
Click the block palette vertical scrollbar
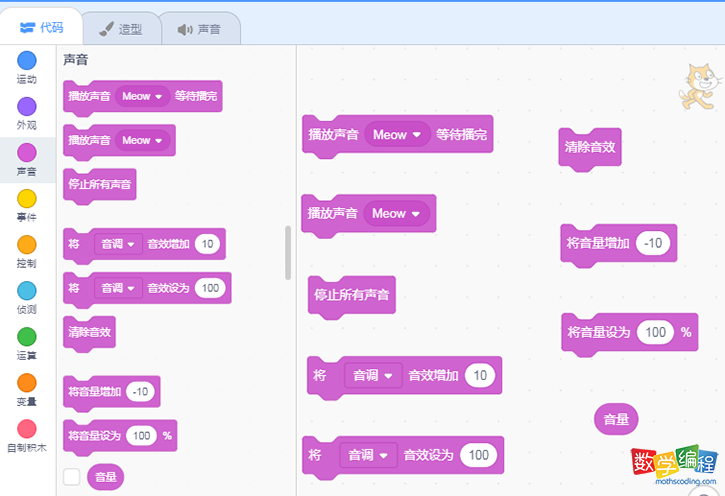pos(288,252)
